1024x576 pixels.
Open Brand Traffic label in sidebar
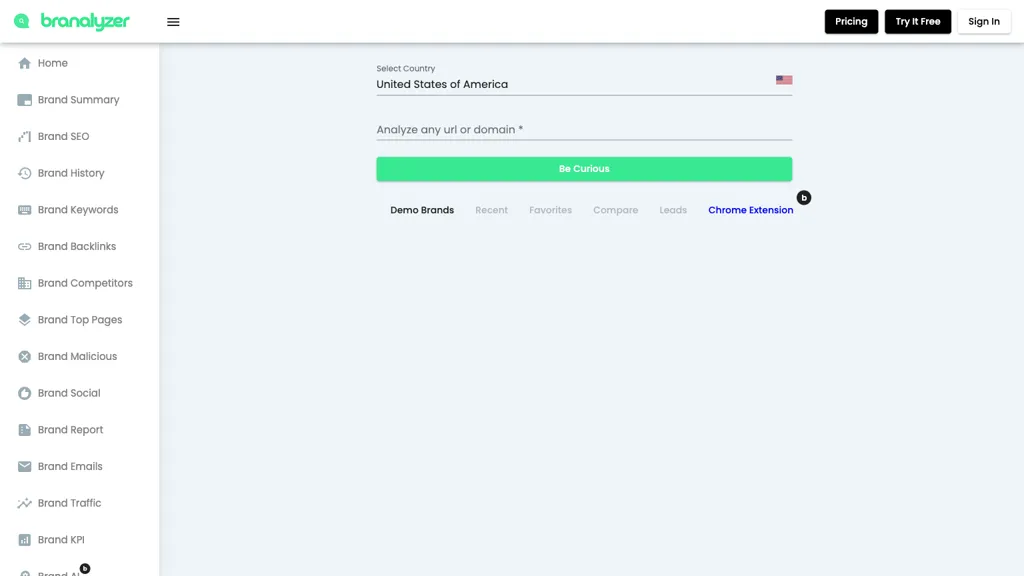(x=69, y=503)
